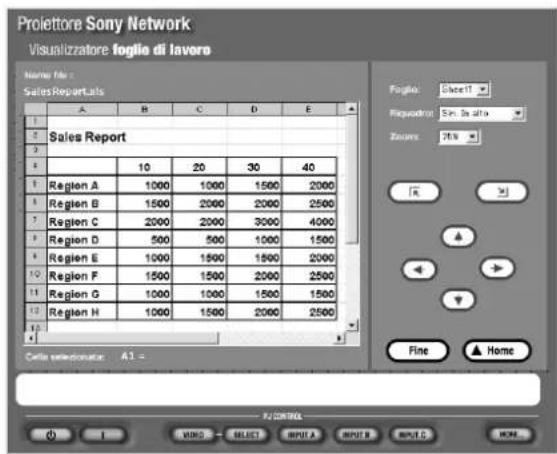Click the "Region D" cell
Viewport: 557px width, 454px height.
click(82, 239)
